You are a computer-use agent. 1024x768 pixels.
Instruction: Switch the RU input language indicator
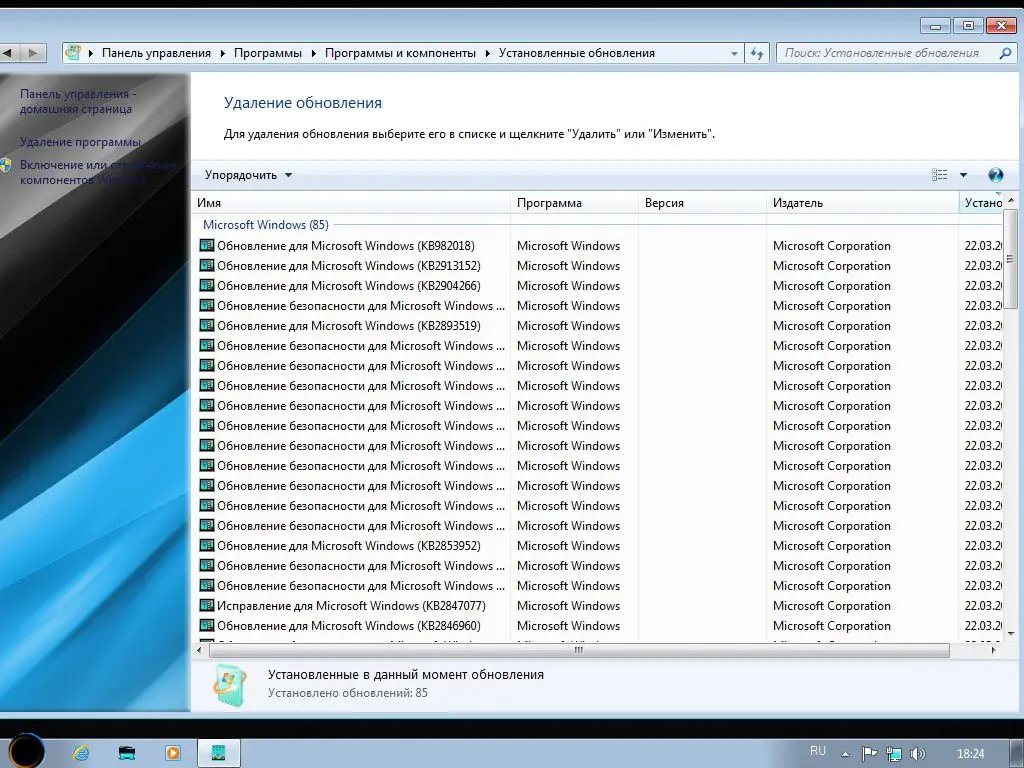(x=818, y=751)
